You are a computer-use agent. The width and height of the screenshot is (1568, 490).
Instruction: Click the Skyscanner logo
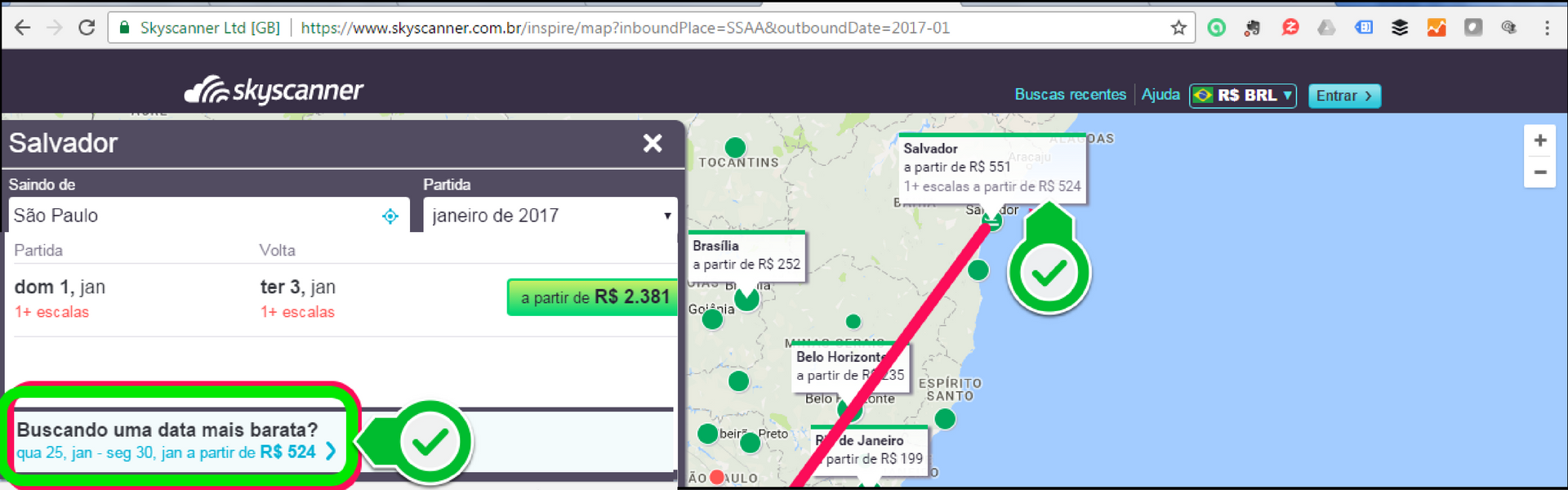(274, 91)
